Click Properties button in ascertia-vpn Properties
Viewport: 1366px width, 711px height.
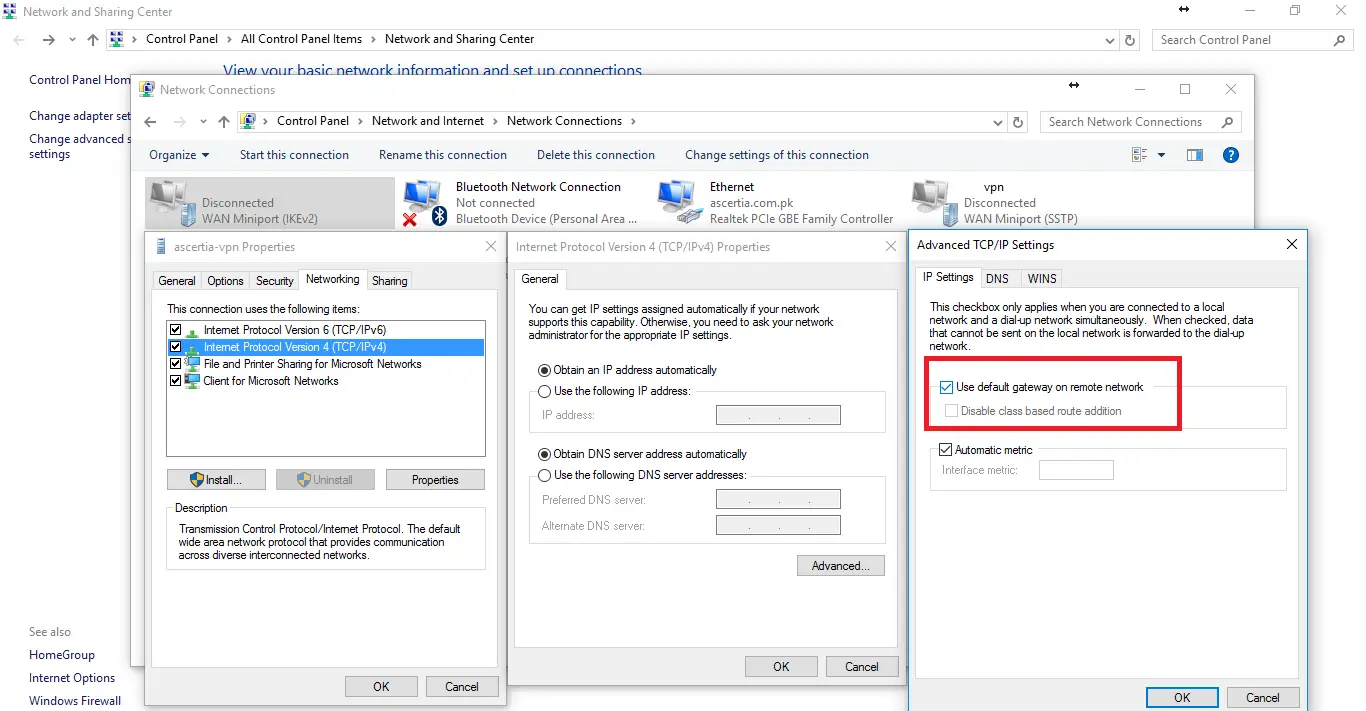coord(435,480)
